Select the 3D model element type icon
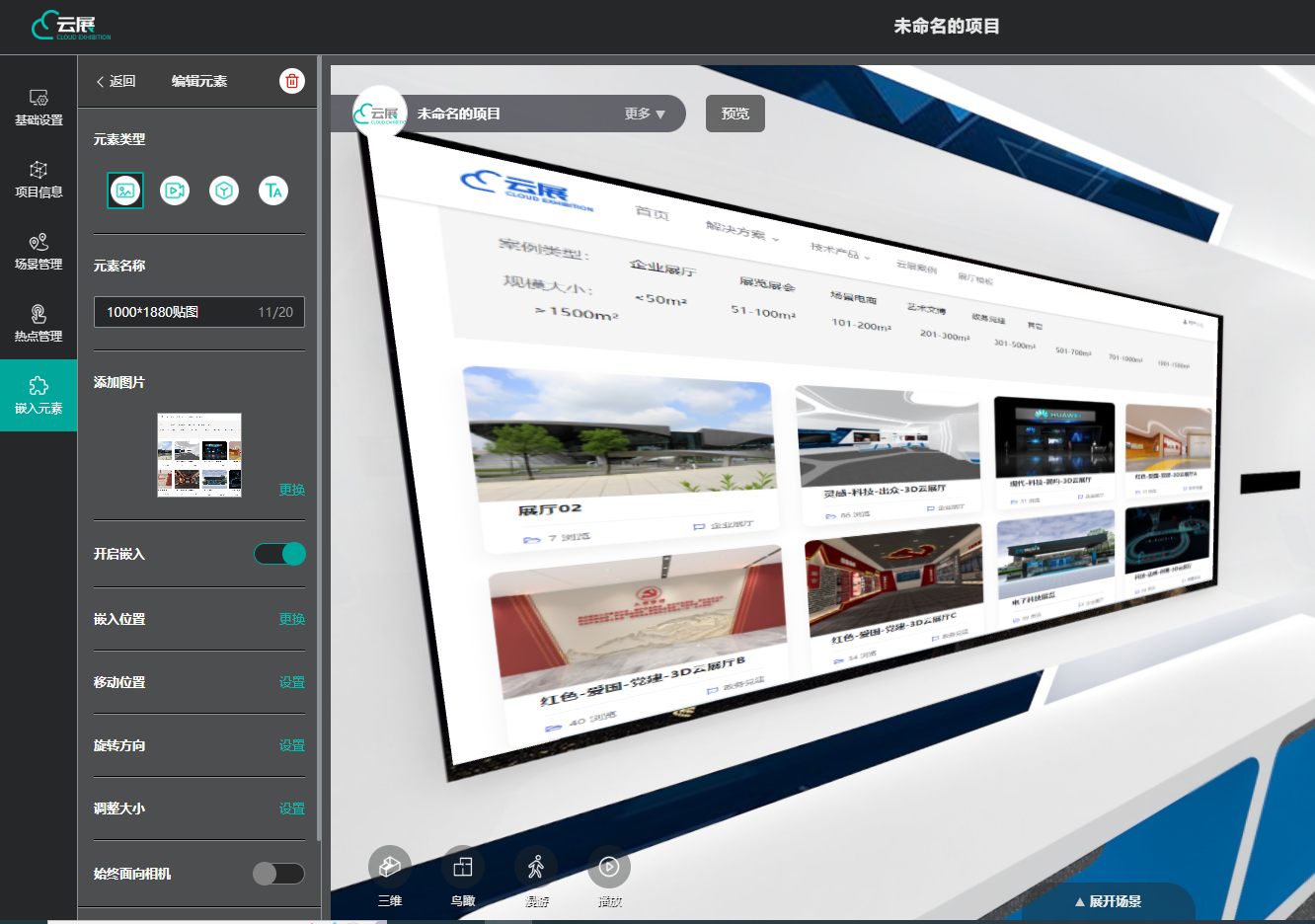Image resolution: width=1315 pixels, height=924 pixels. [224, 191]
